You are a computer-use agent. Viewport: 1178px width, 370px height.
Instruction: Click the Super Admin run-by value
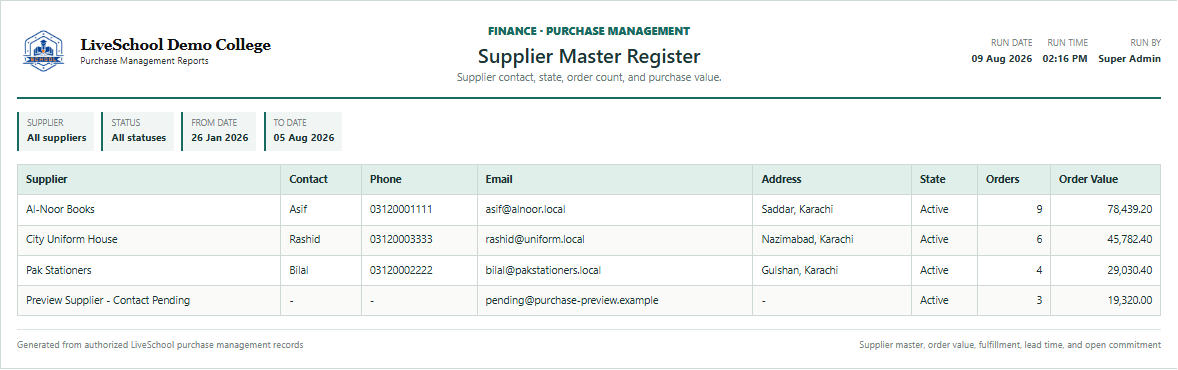1129,59
